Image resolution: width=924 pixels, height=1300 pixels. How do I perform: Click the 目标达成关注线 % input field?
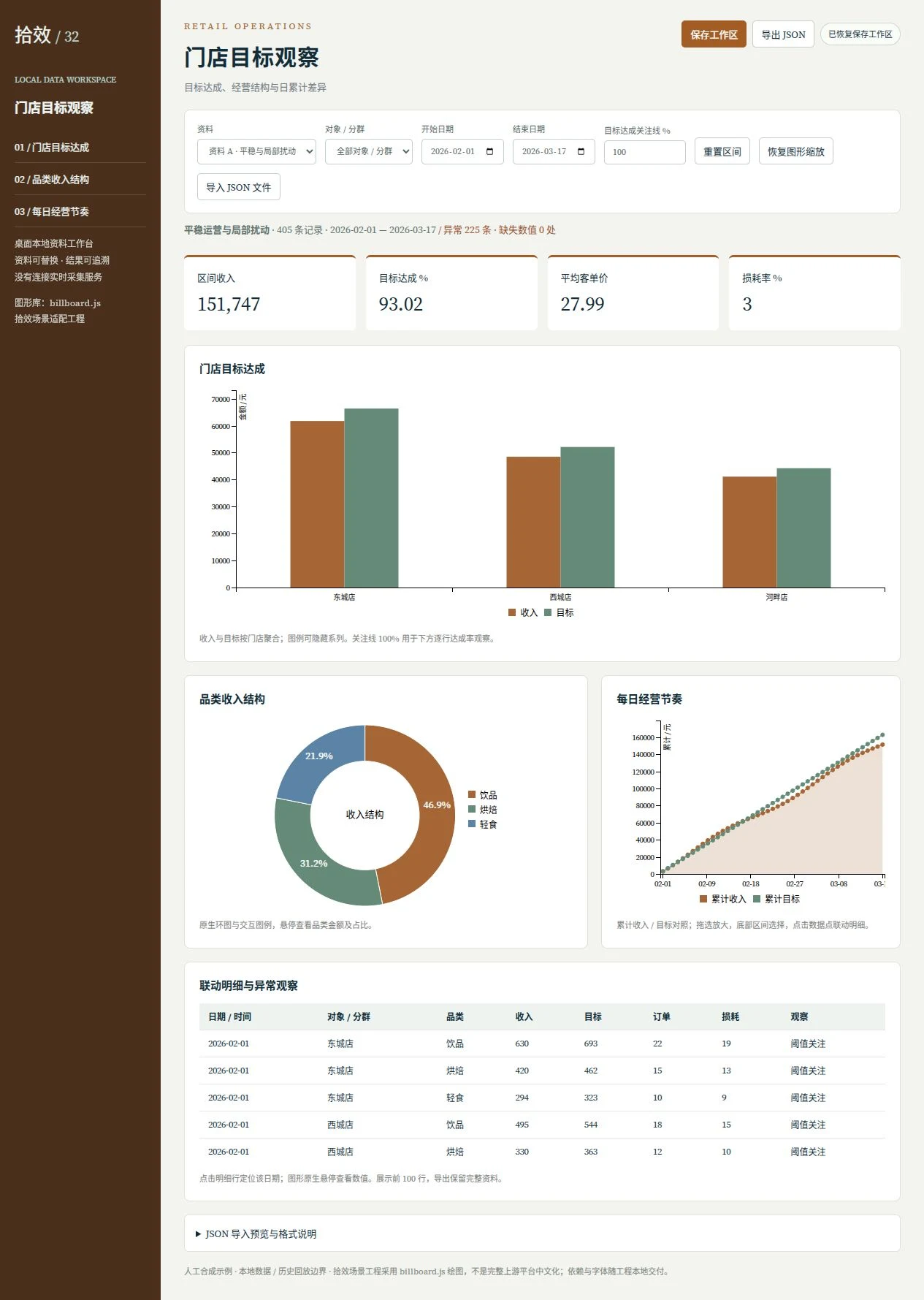pyautogui.click(x=644, y=152)
